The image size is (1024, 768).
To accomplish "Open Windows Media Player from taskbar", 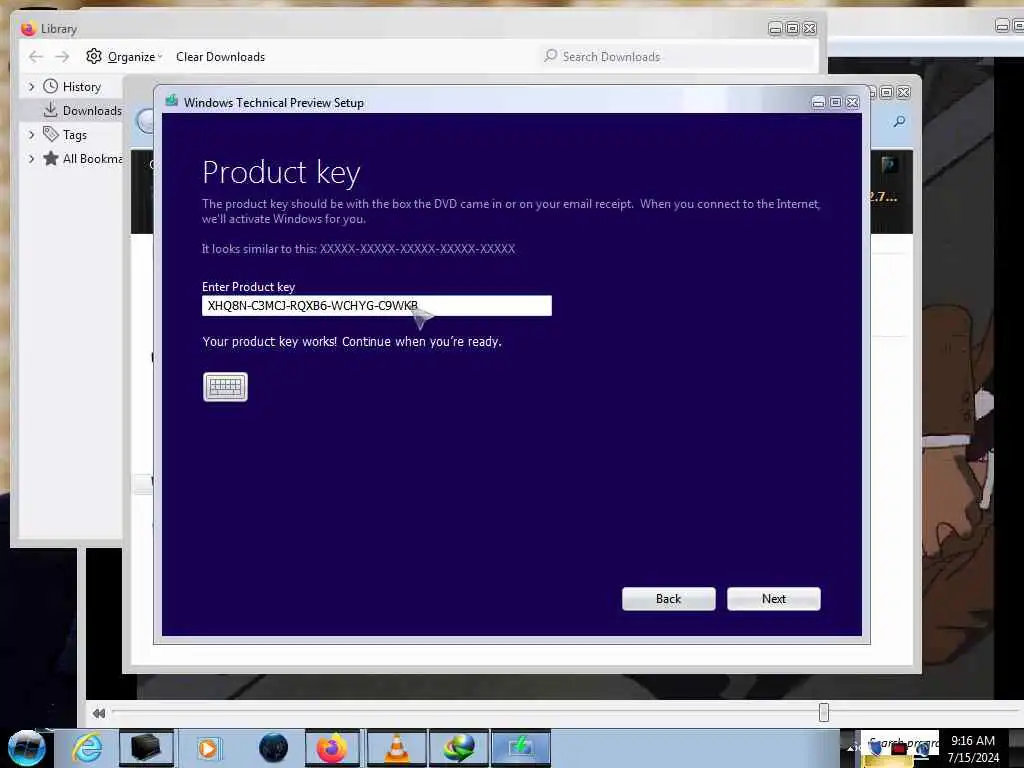I will pos(208,748).
